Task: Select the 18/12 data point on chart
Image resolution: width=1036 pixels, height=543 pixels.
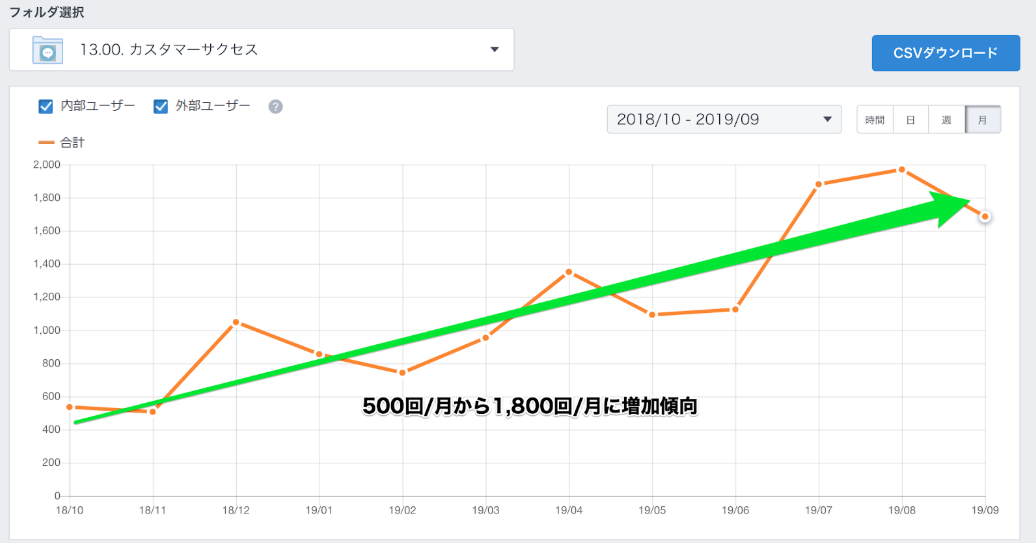Action: click(x=236, y=322)
